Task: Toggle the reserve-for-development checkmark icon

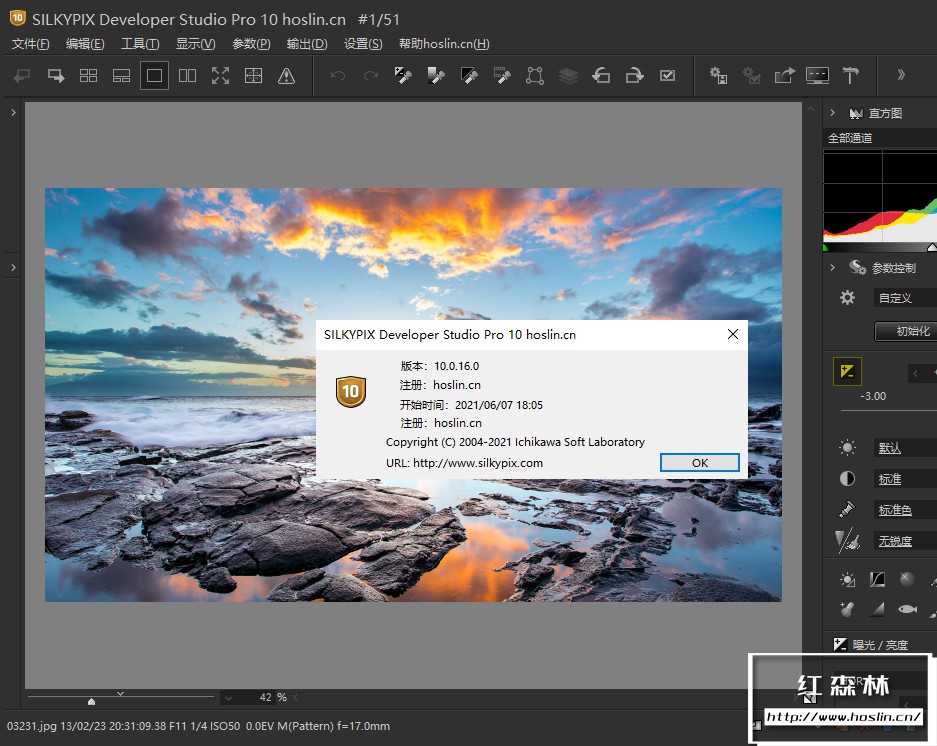Action: coord(667,76)
